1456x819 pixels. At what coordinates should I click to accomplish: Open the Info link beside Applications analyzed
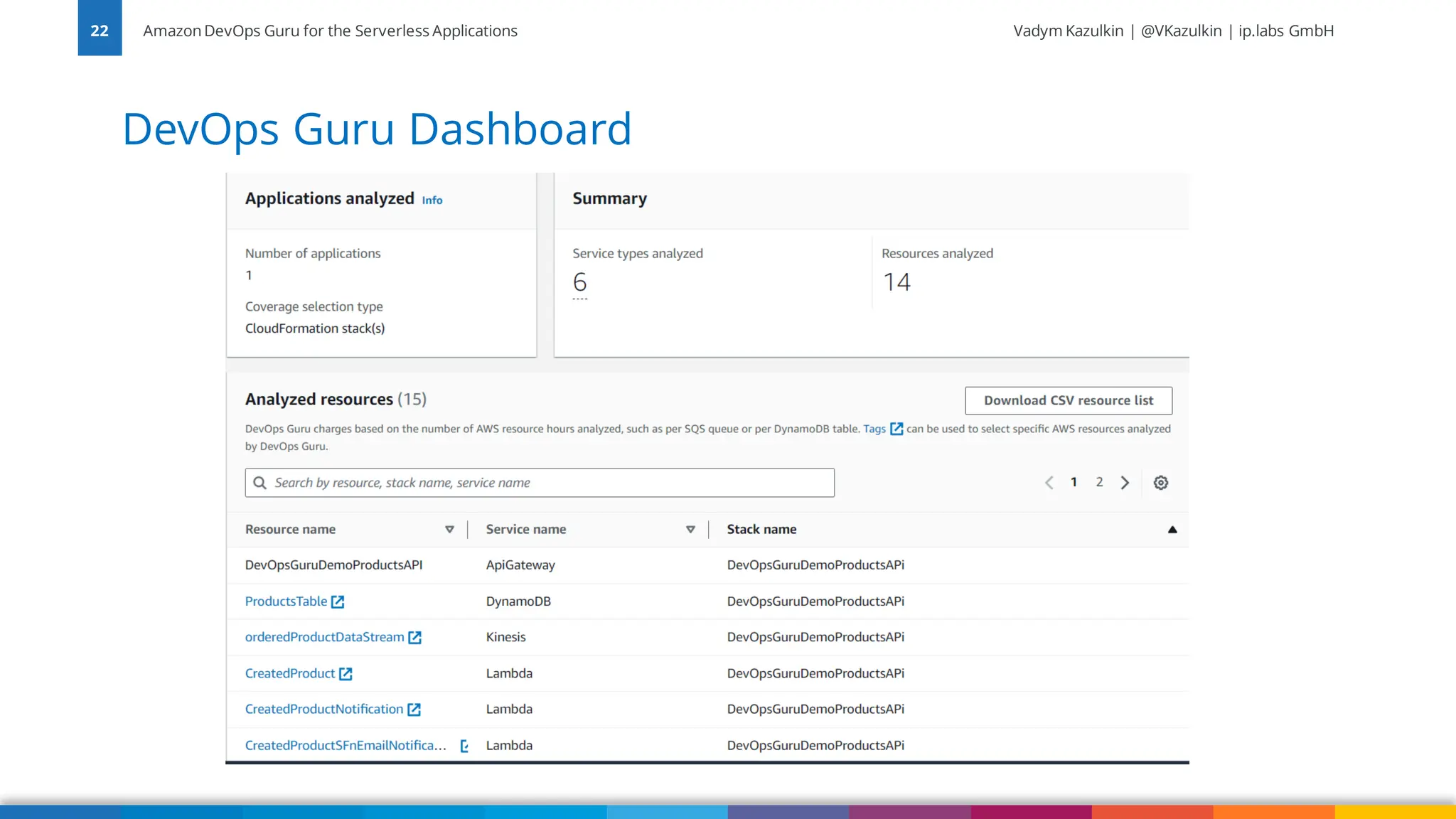(x=432, y=200)
